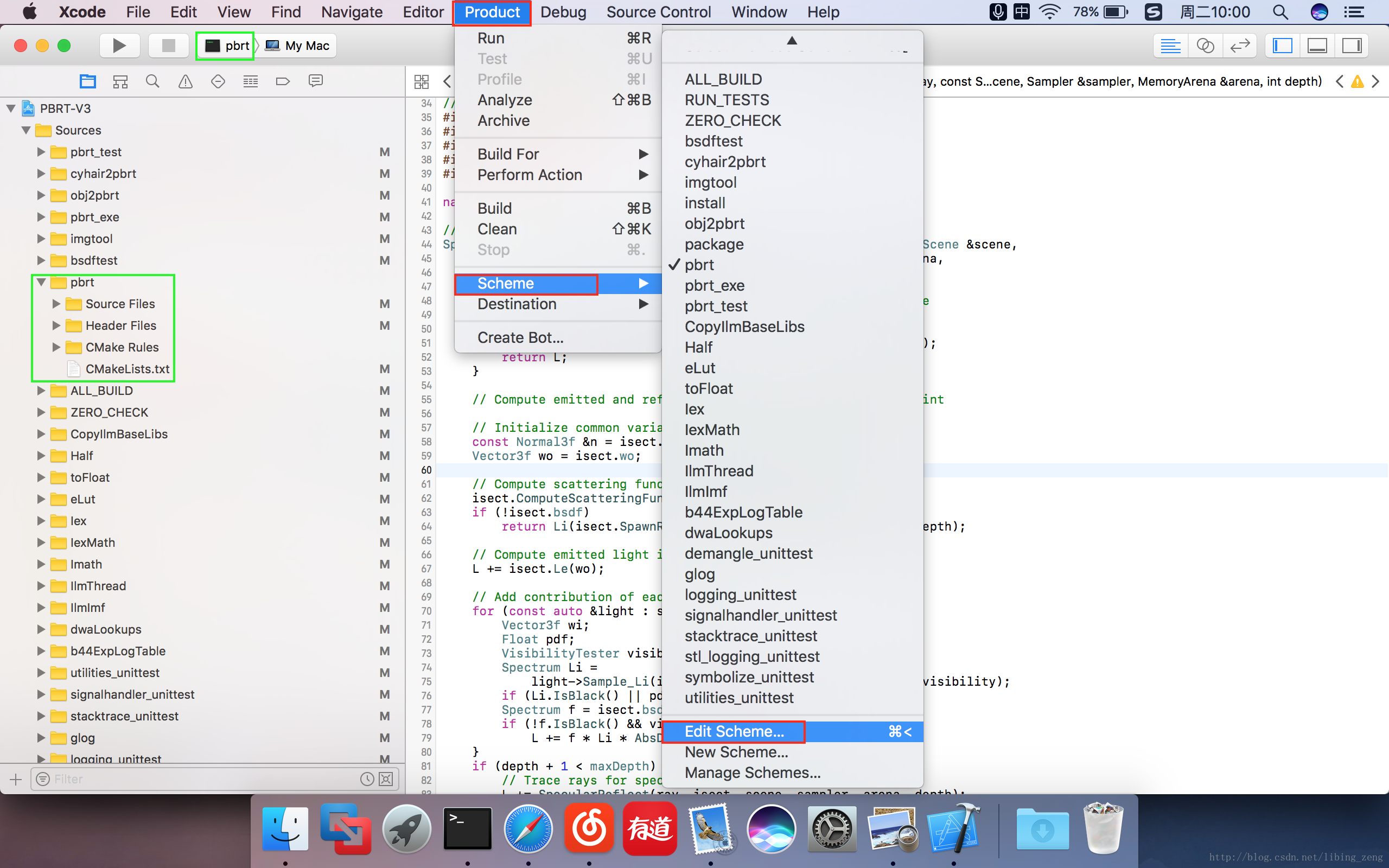The height and width of the screenshot is (868, 1389).
Task: Open the Debug navigator icon
Action: (x=251, y=81)
